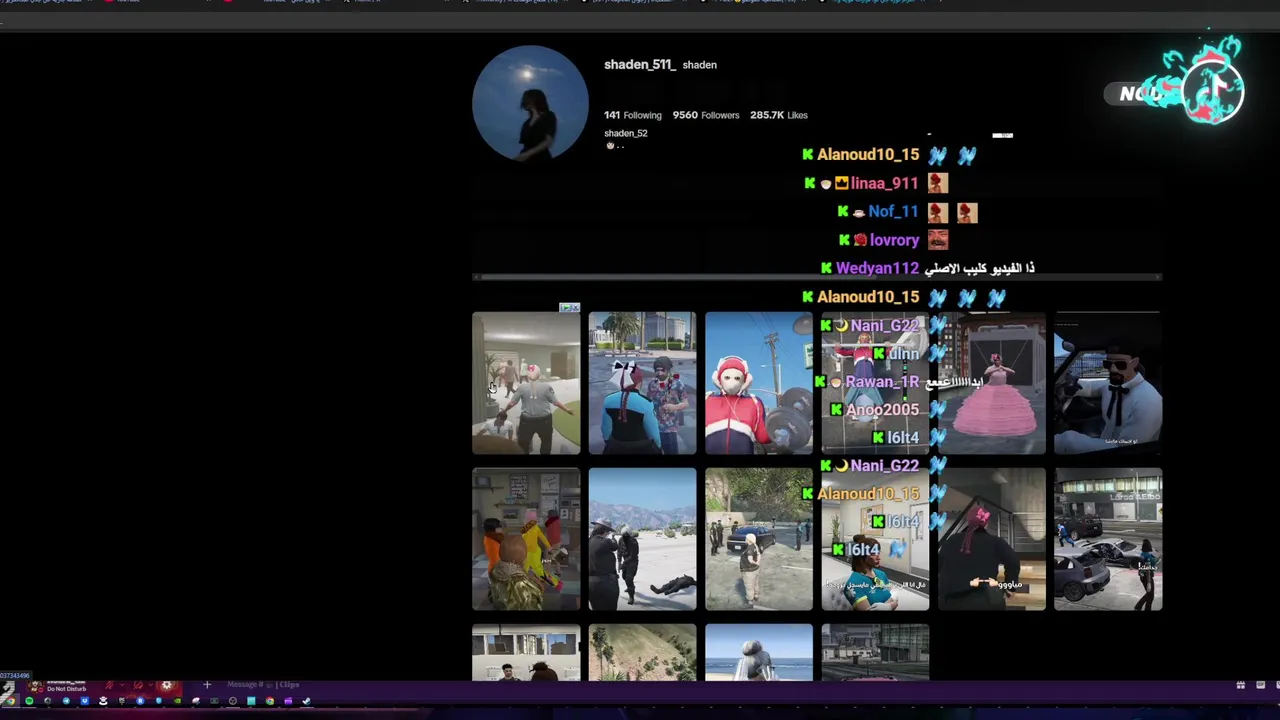
Task: Open the Do Not Disturb user avatar
Action: click(x=36, y=686)
